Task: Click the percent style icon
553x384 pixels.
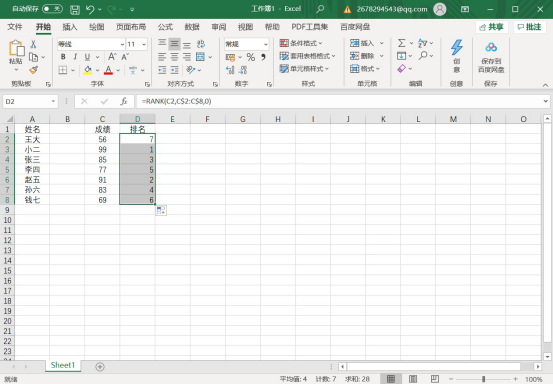Action: tap(250, 57)
